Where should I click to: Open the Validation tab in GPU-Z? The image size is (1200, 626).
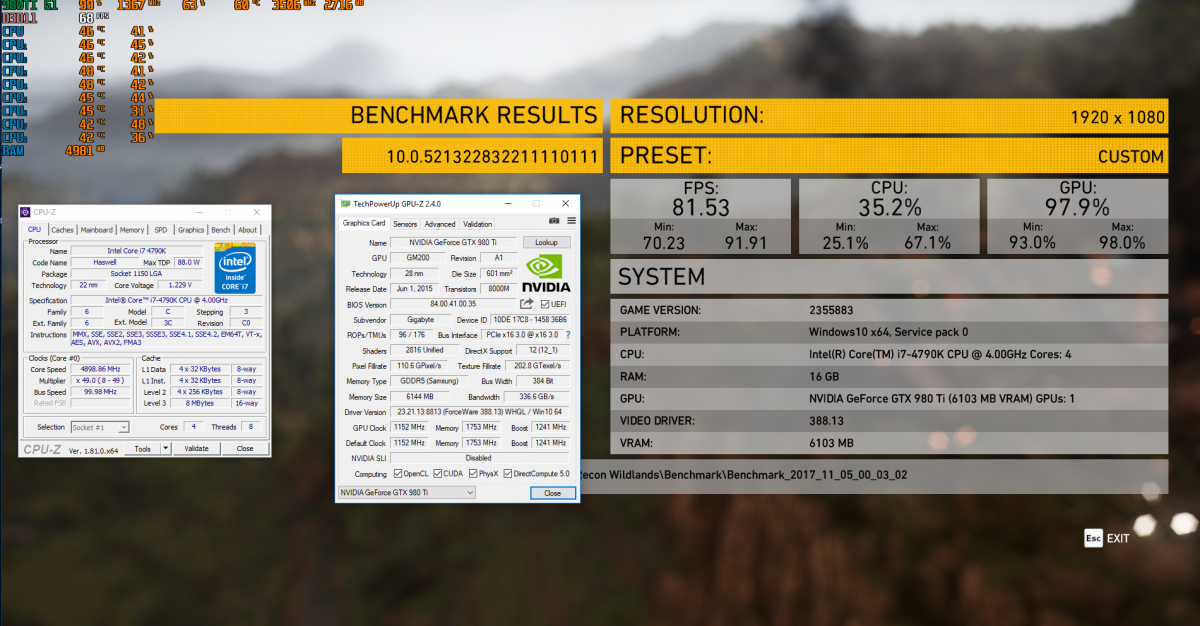(478, 224)
